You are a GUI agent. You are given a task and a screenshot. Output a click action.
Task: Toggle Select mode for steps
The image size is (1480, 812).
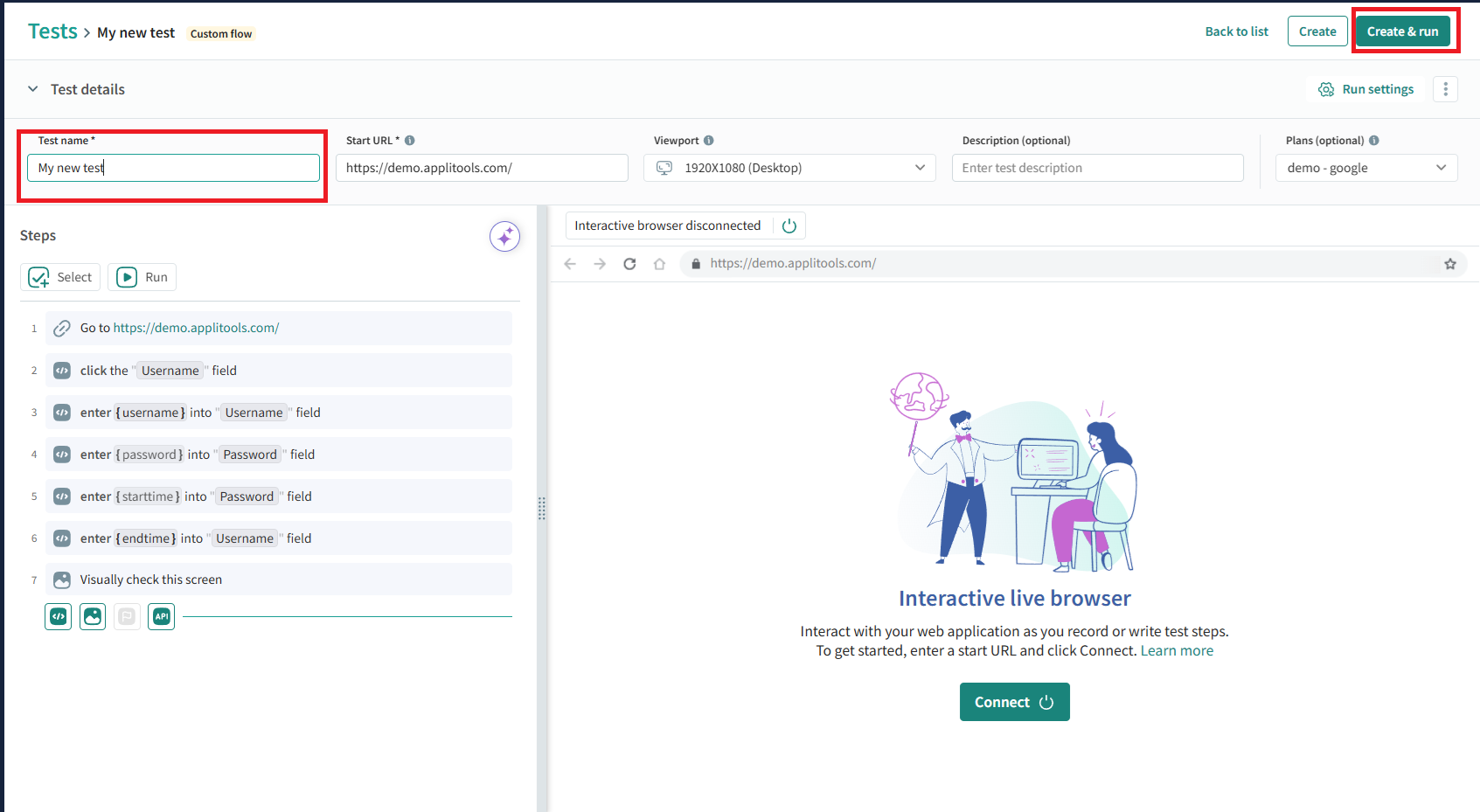tap(60, 277)
